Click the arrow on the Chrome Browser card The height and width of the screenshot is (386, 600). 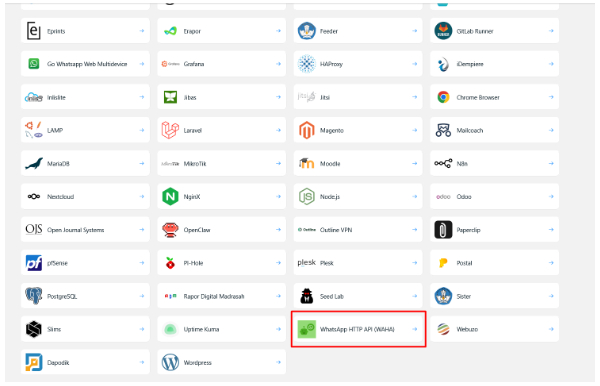(551, 97)
